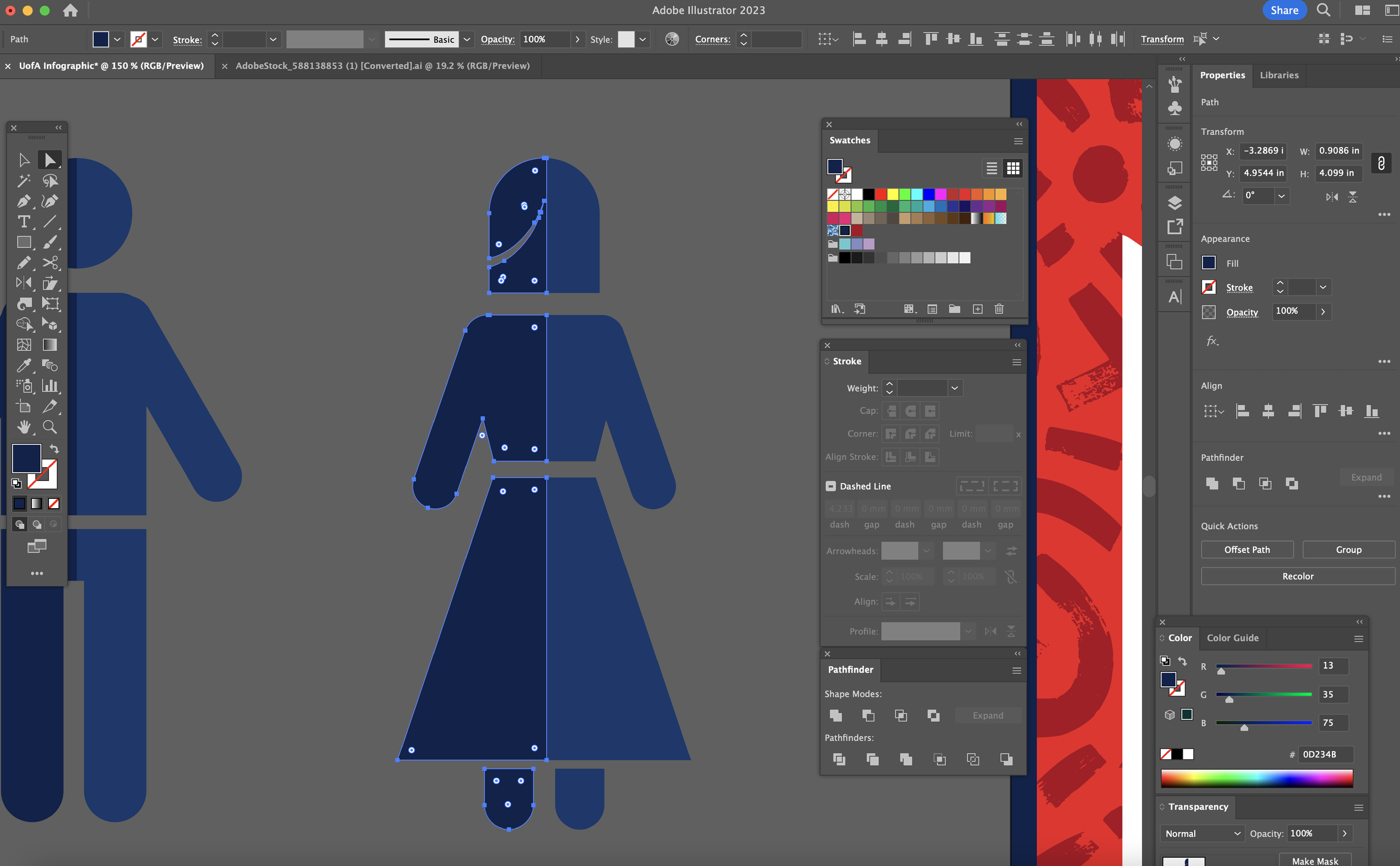Open the AdobeStock_588138853 document tab
Viewport: 1400px width, 866px height.
click(382, 66)
